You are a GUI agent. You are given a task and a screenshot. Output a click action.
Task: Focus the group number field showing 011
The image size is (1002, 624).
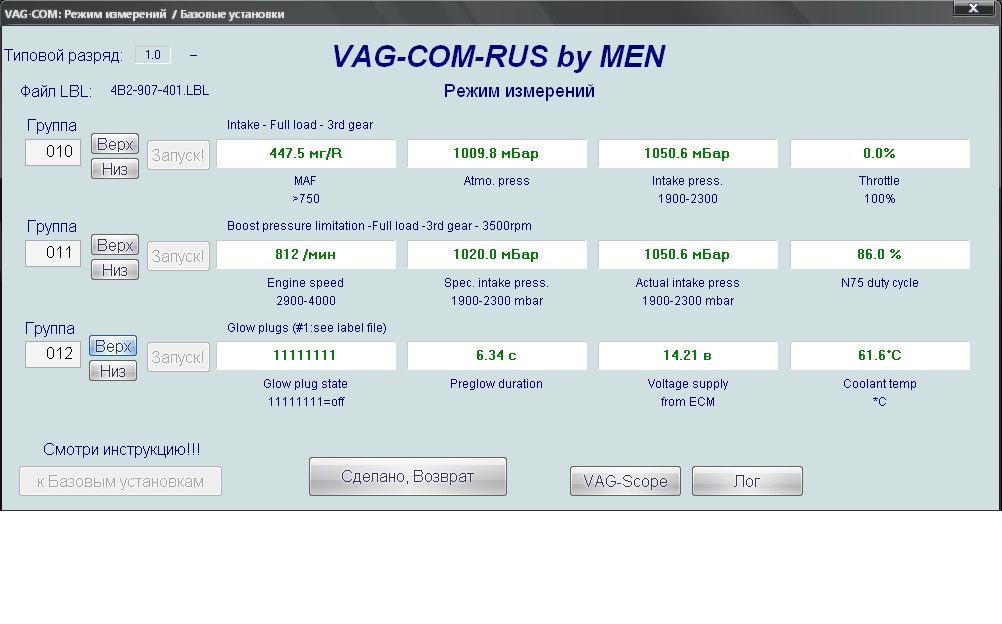(53, 253)
